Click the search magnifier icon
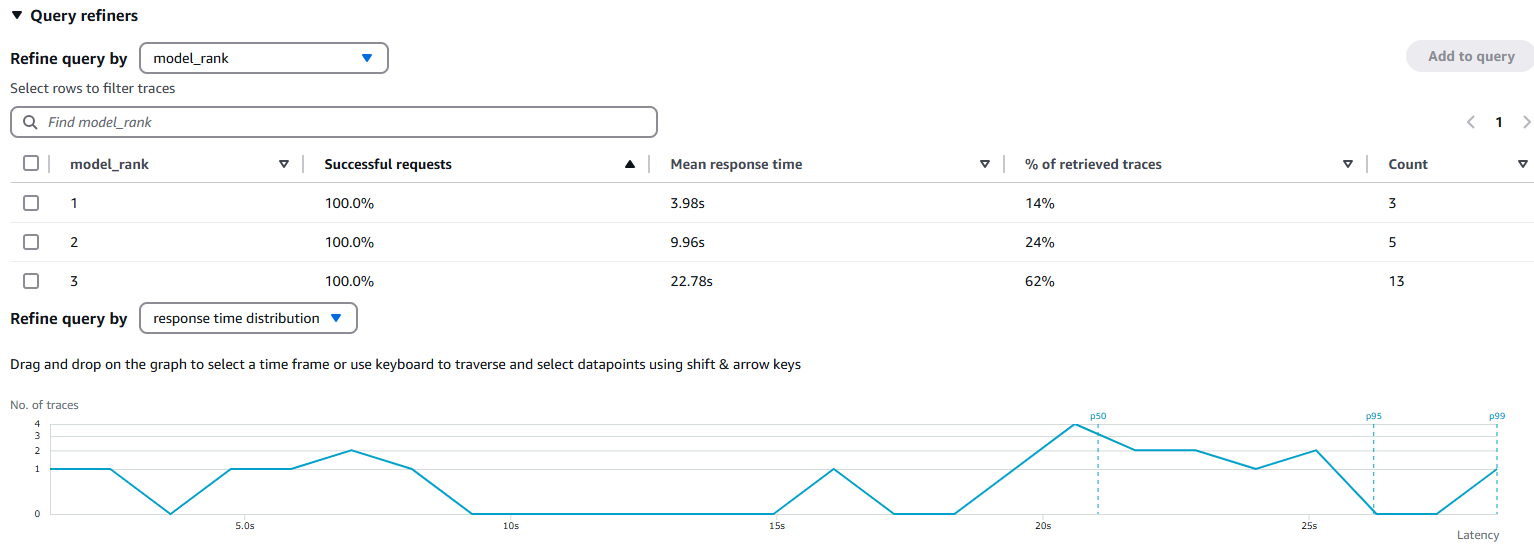Viewport: 1534px width, 544px height. (30, 122)
